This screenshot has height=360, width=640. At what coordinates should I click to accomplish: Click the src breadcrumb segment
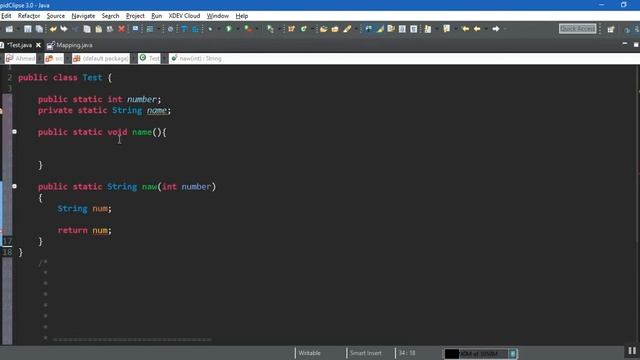(54, 59)
